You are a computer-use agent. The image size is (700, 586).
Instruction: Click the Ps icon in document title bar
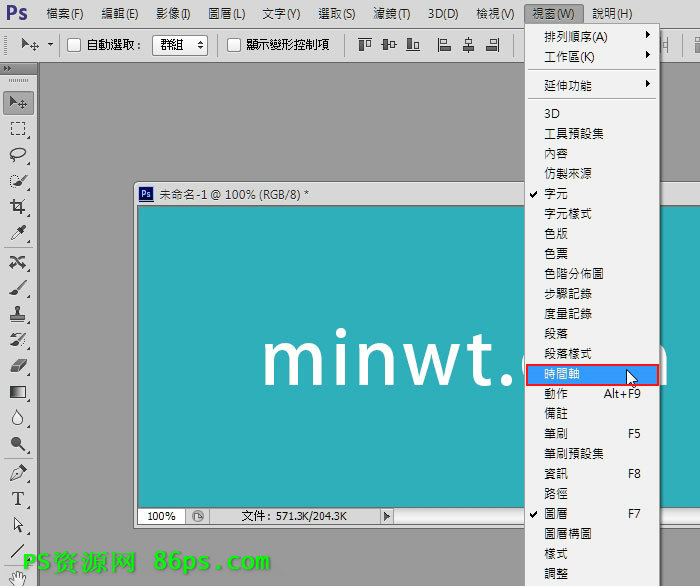tap(146, 195)
